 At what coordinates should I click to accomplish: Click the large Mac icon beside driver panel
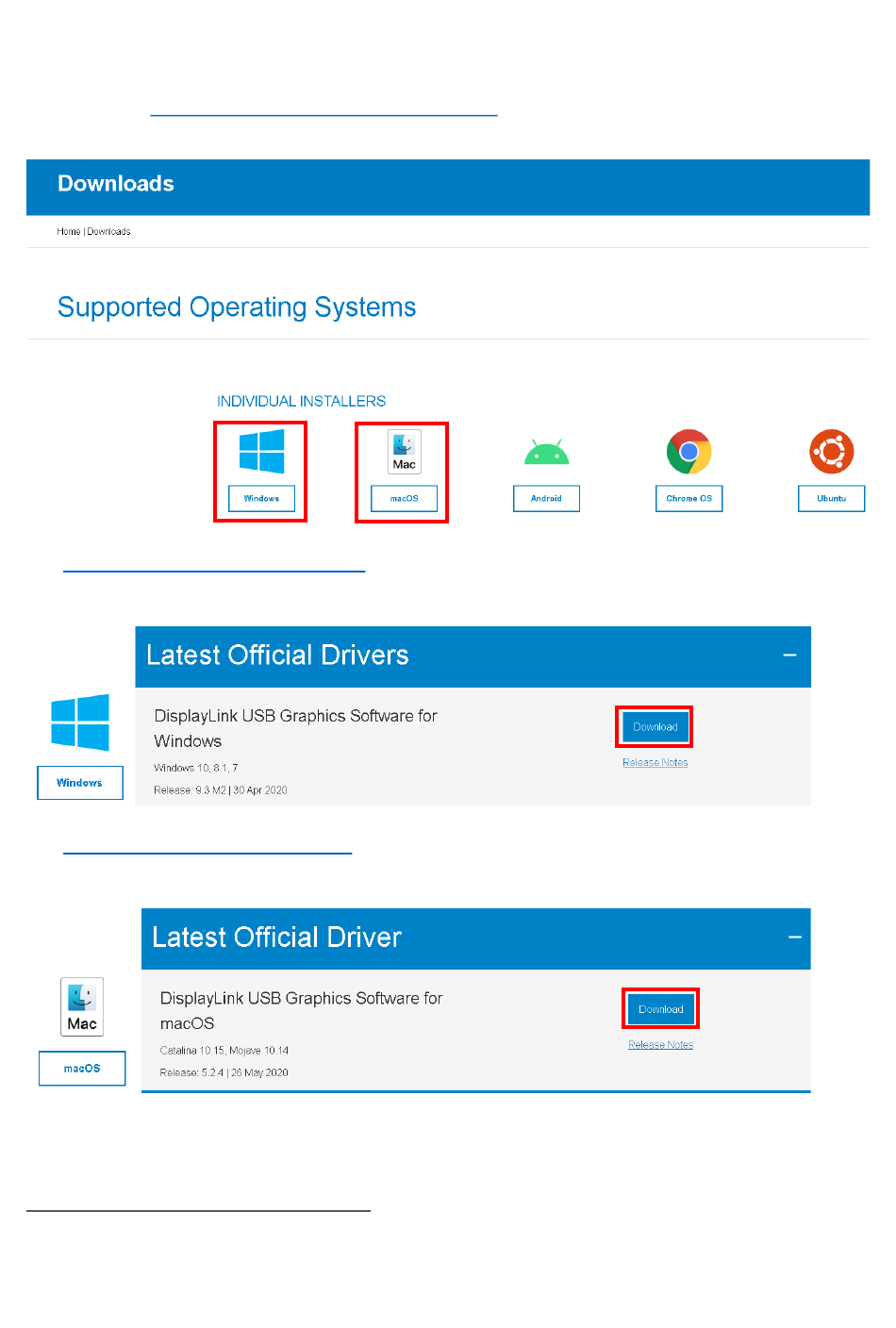[82, 1006]
